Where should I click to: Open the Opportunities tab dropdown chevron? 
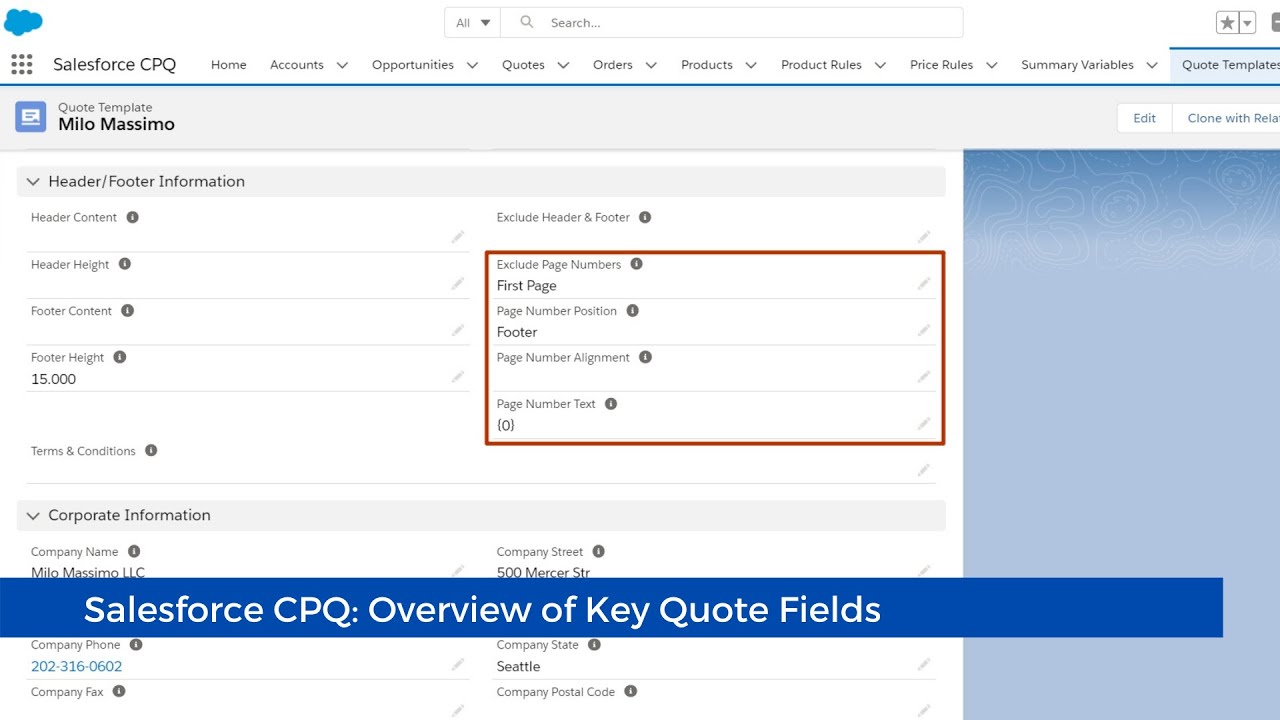(x=472, y=65)
